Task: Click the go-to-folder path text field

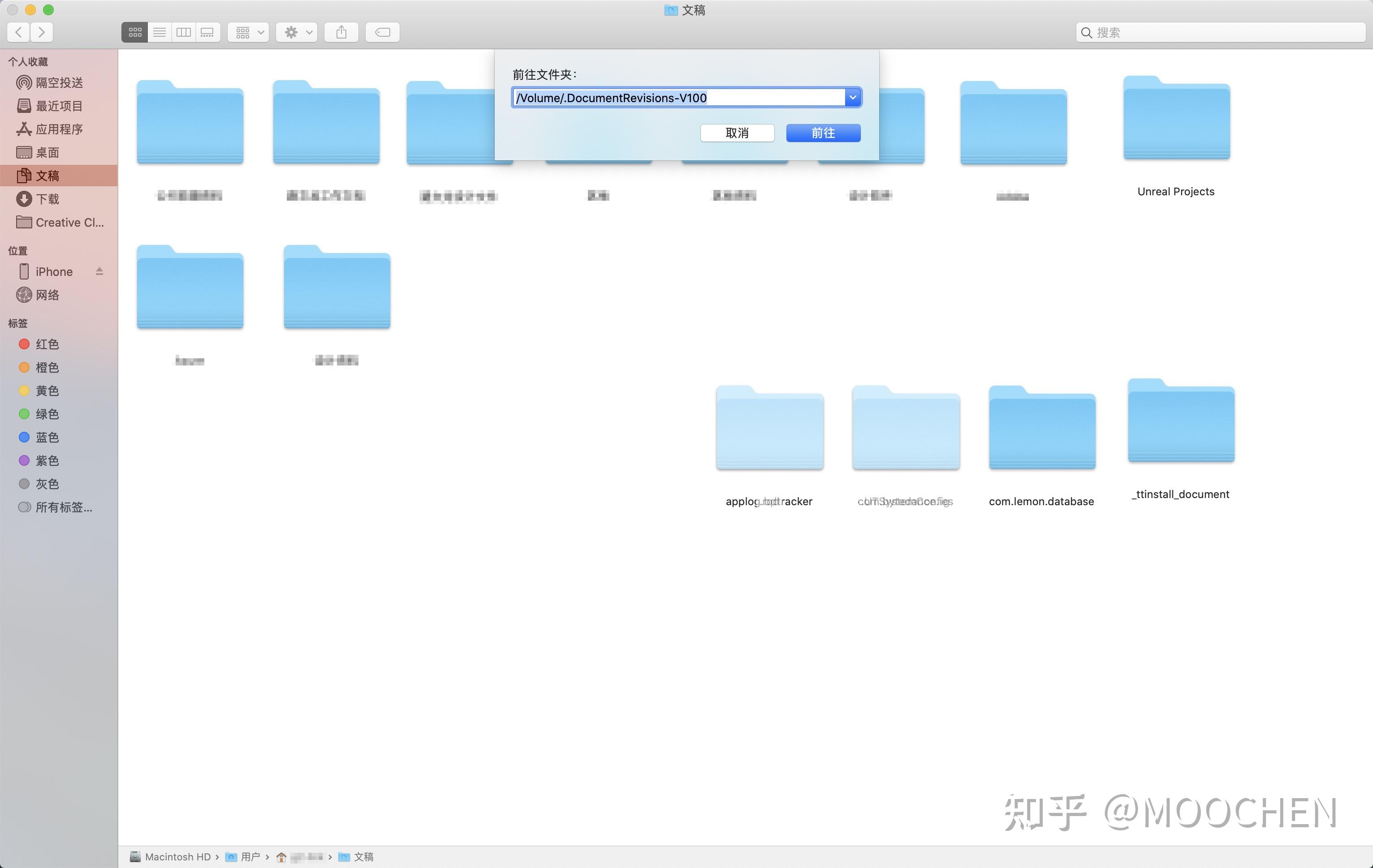Action: tap(678, 98)
